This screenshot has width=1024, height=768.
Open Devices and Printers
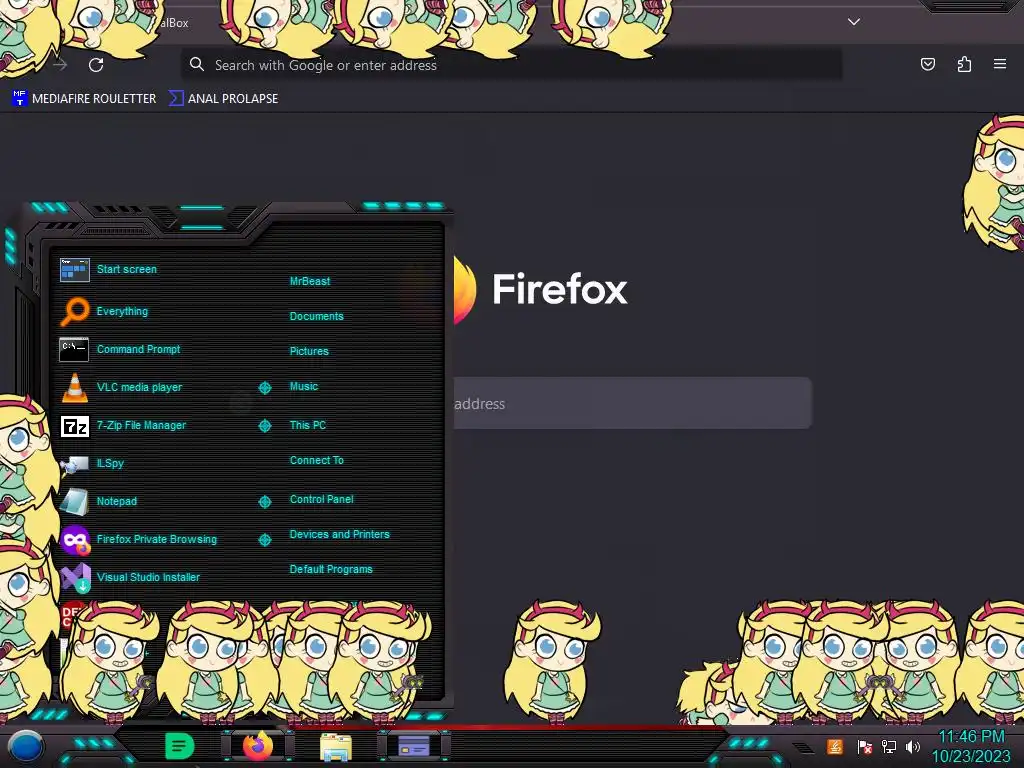click(339, 534)
